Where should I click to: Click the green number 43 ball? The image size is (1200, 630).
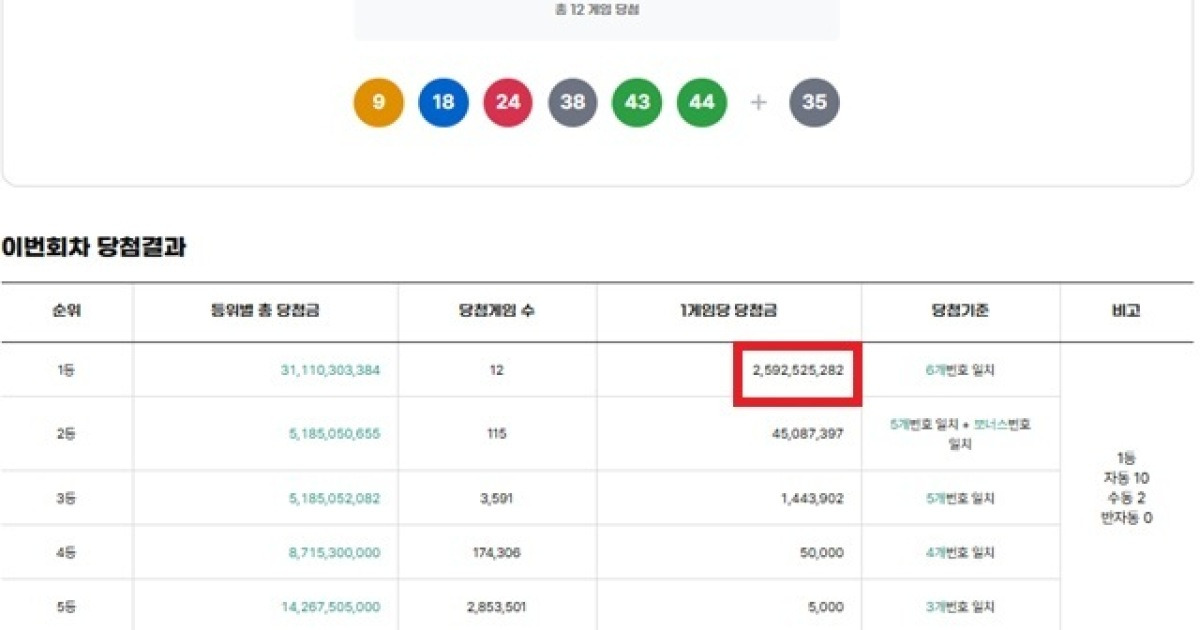point(637,102)
